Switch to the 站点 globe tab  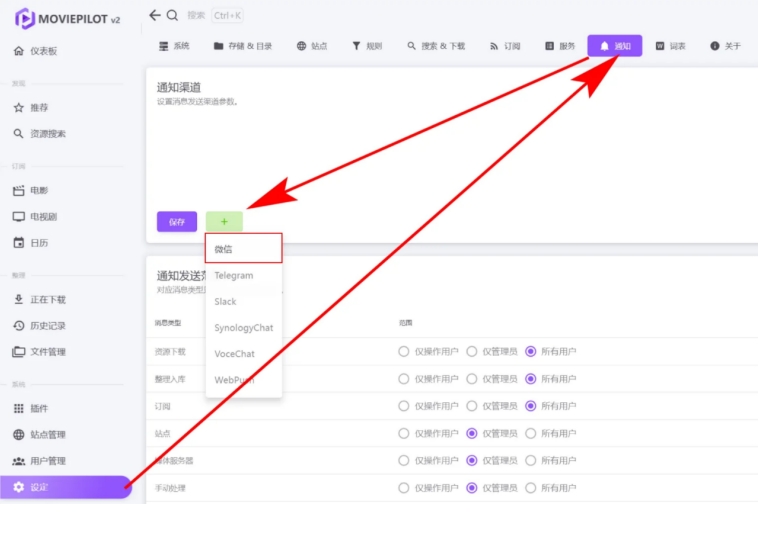tap(312, 46)
